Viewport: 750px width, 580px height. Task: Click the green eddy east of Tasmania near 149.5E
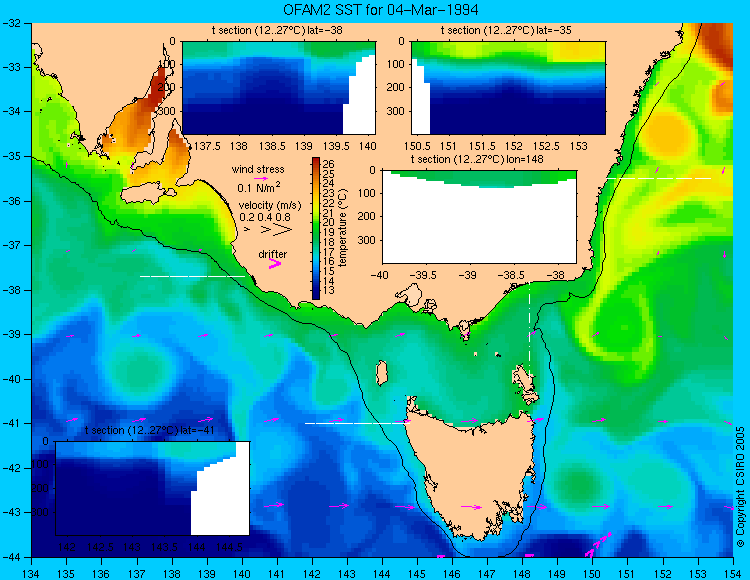coord(579,485)
